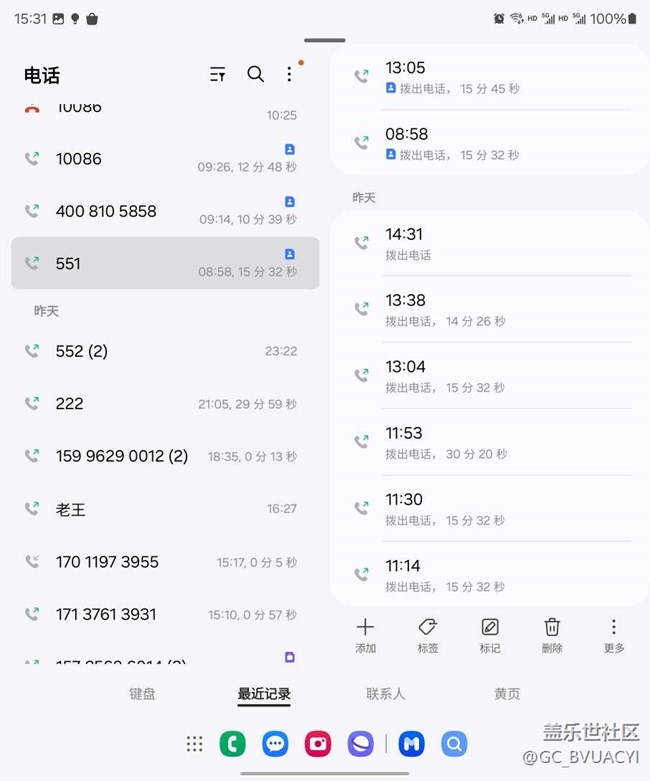650x781 pixels.
Task: Tap the 标签 tag icon
Action: 427,627
